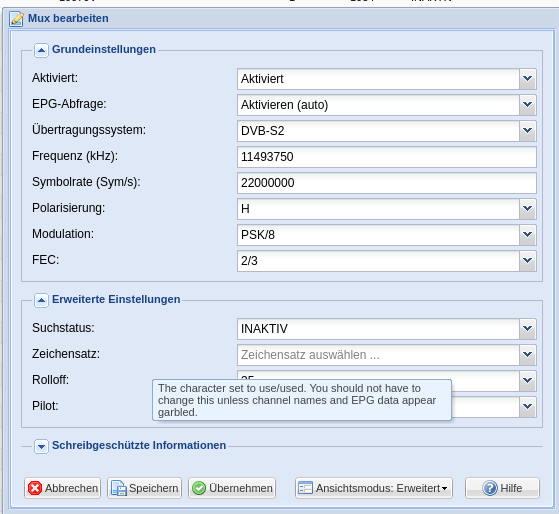Collapse the Grundeinstellungen section

[41, 50]
